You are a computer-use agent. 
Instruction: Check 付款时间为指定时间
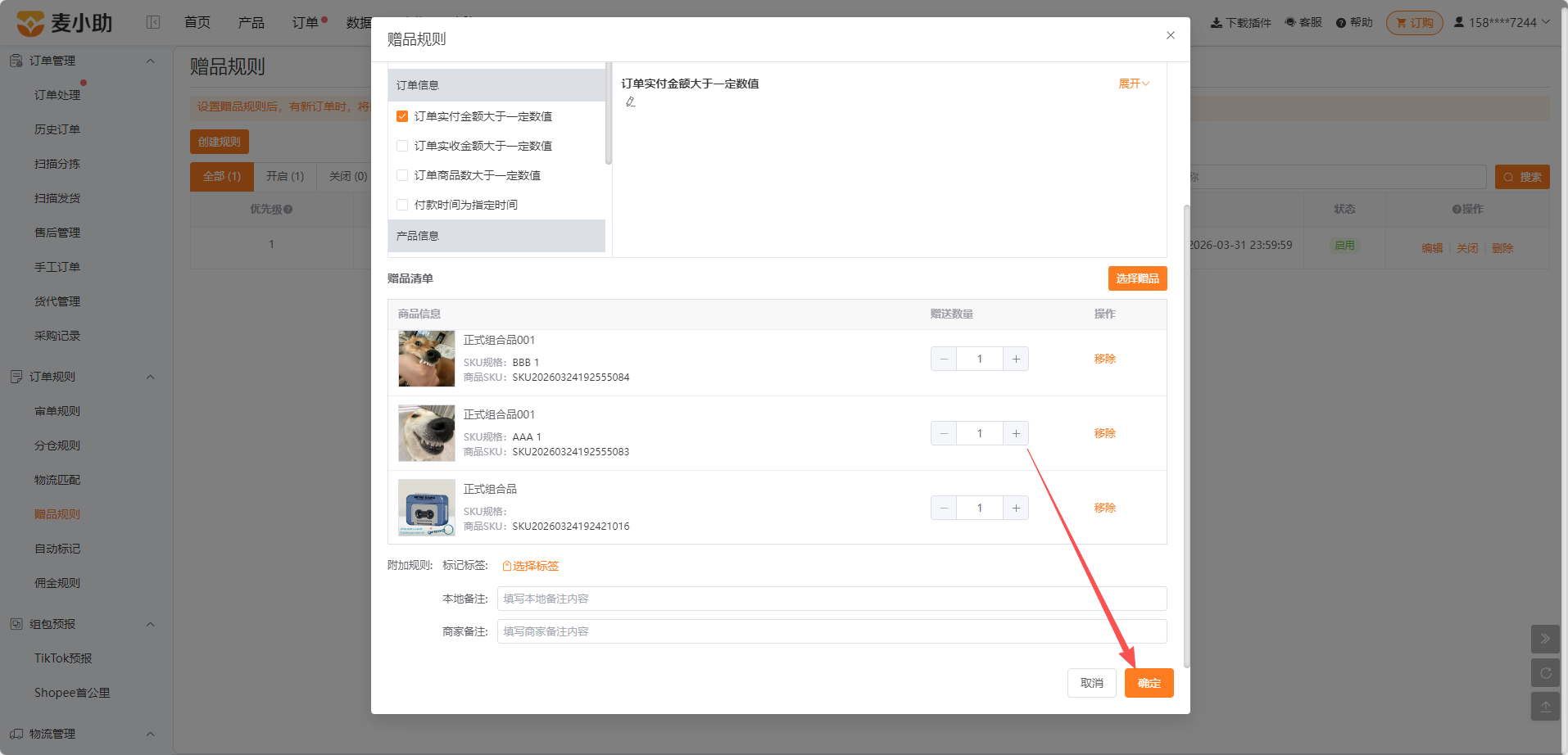click(402, 205)
